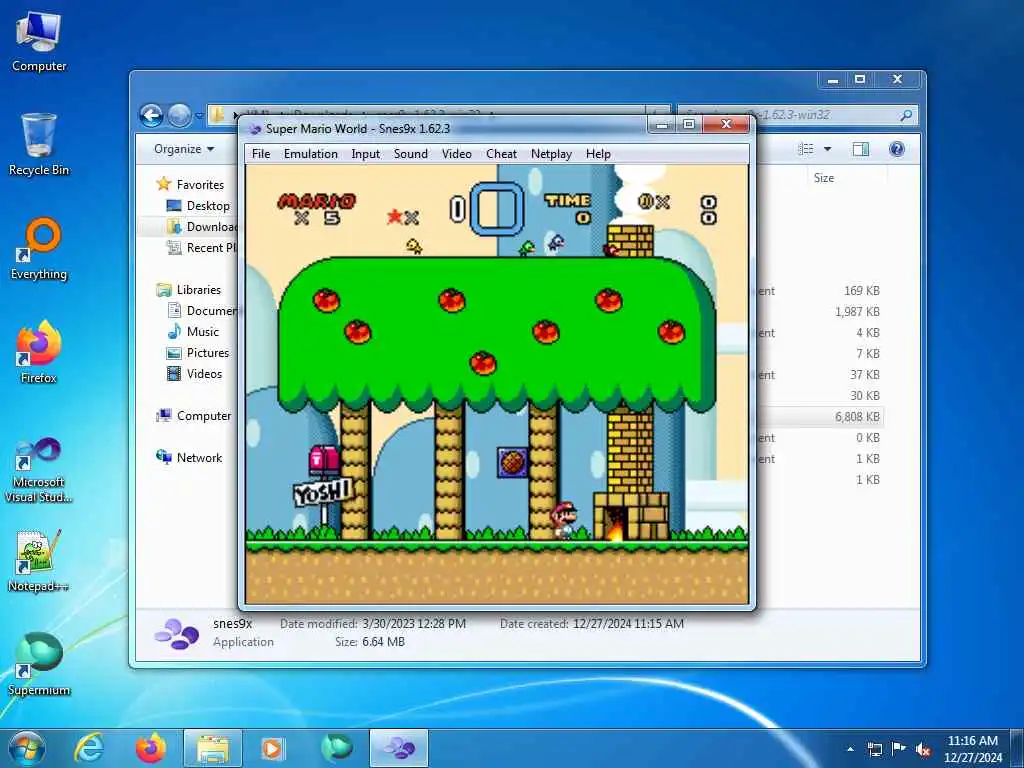Open the Emulation menu
The width and height of the screenshot is (1024, 768).
(310, 153)
